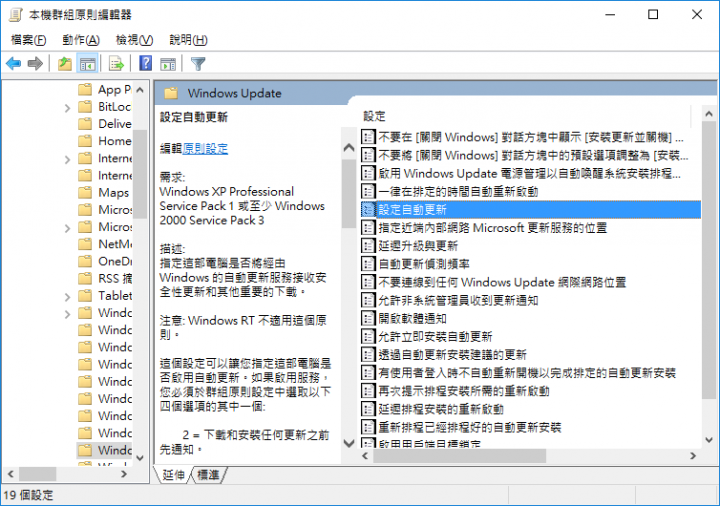The image size is (720, 506).
Task: Click the settings list horizontal scrollbar thumb
Action: pos(460,456)
